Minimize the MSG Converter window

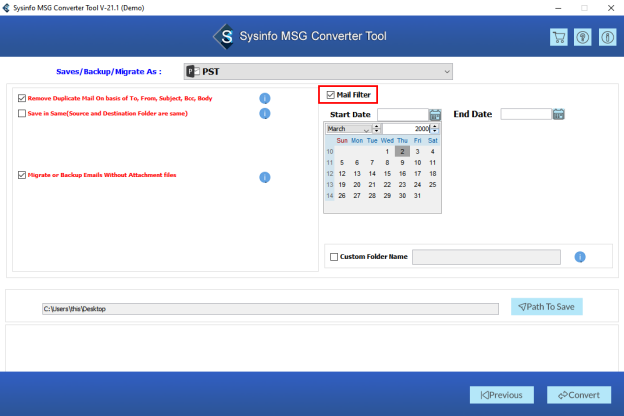pyautogui.click(x=558, y=8)
